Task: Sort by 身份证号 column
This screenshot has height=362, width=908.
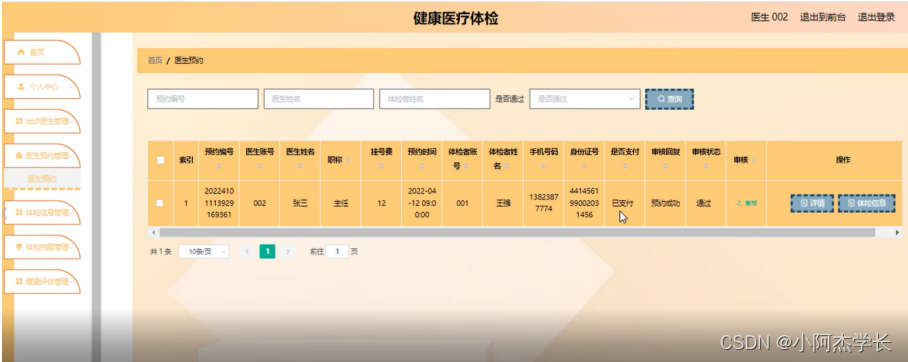Action: [584, 166]
